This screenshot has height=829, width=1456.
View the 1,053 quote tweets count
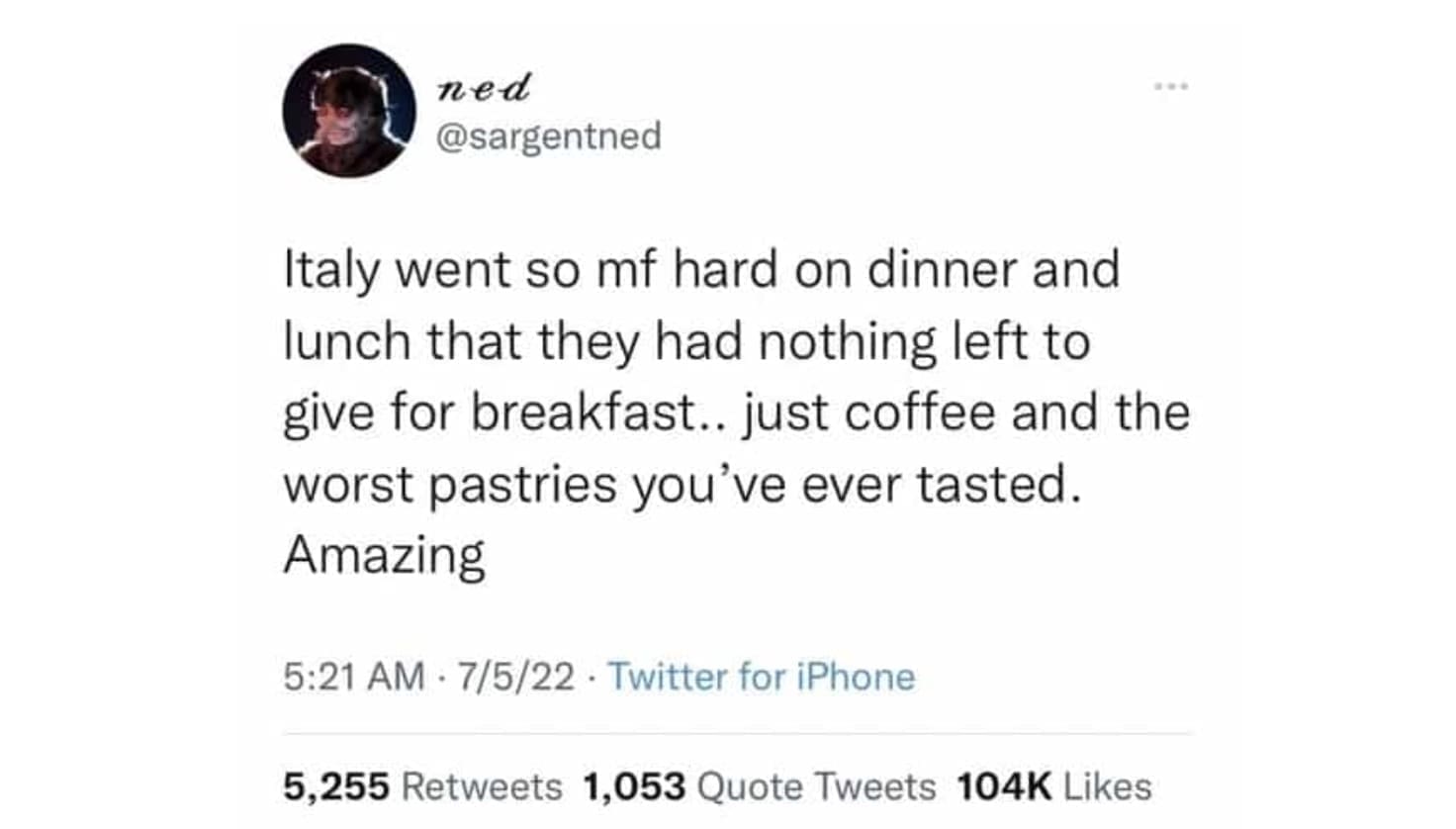tap(634, 786)
